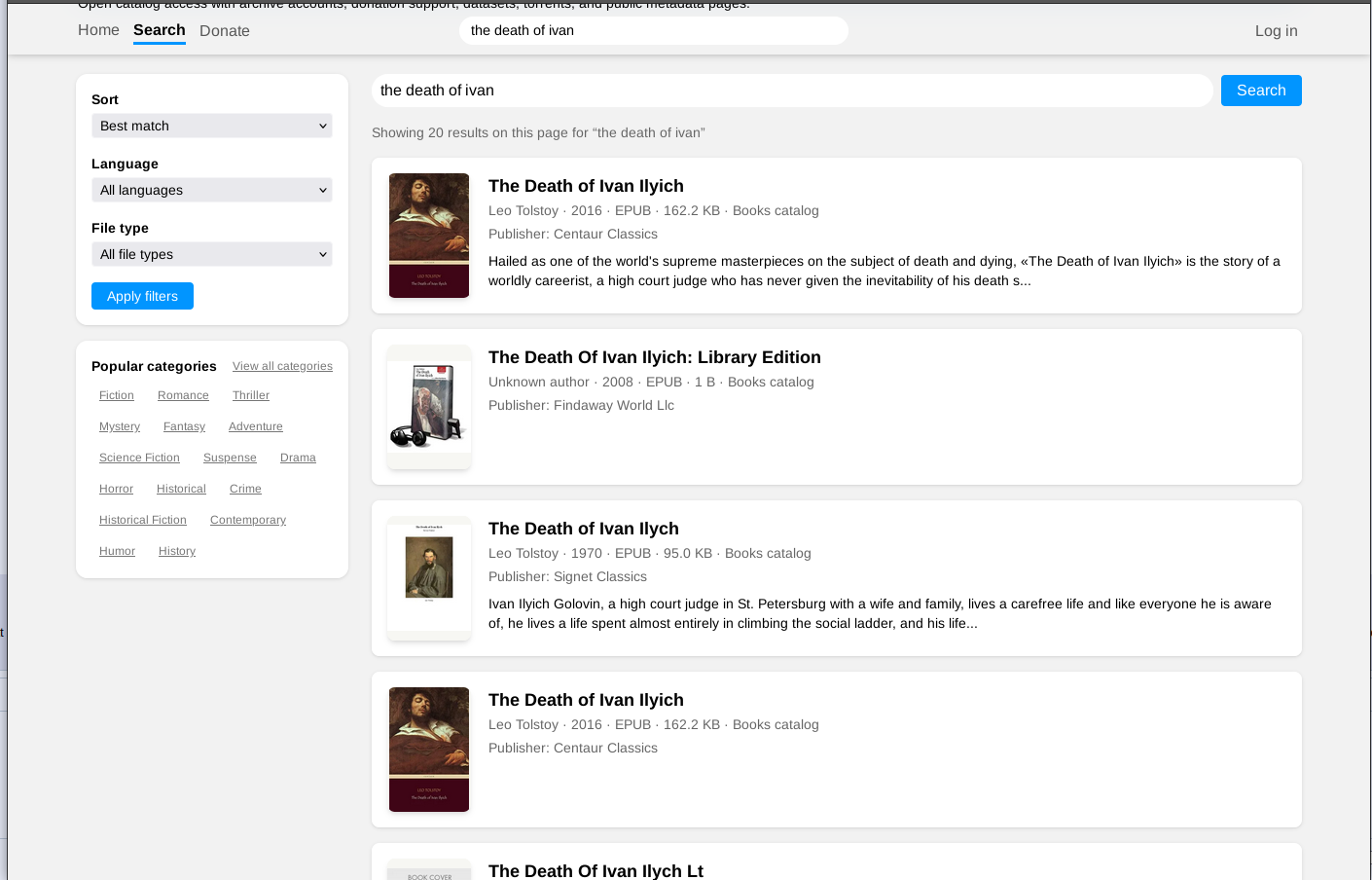The height and width of the screenshot is (880, 1372).
Task: Focus the top navigation search field
Action: pos(654,30)
